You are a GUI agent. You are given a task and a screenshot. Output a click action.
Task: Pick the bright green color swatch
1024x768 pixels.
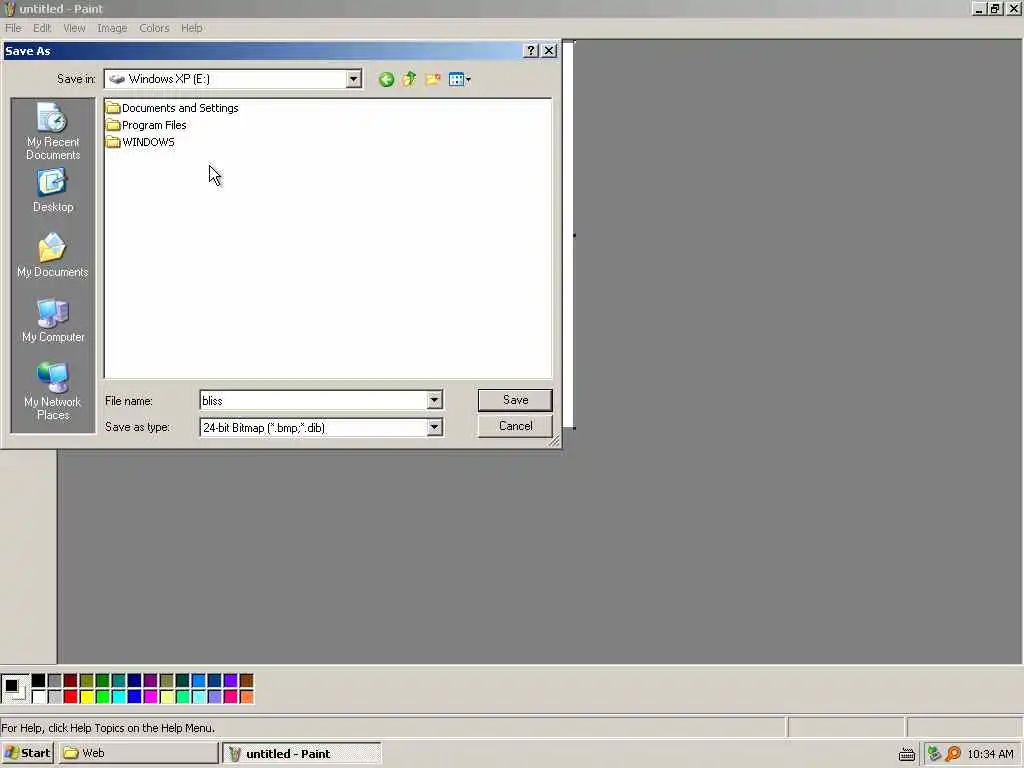(103, 697)
